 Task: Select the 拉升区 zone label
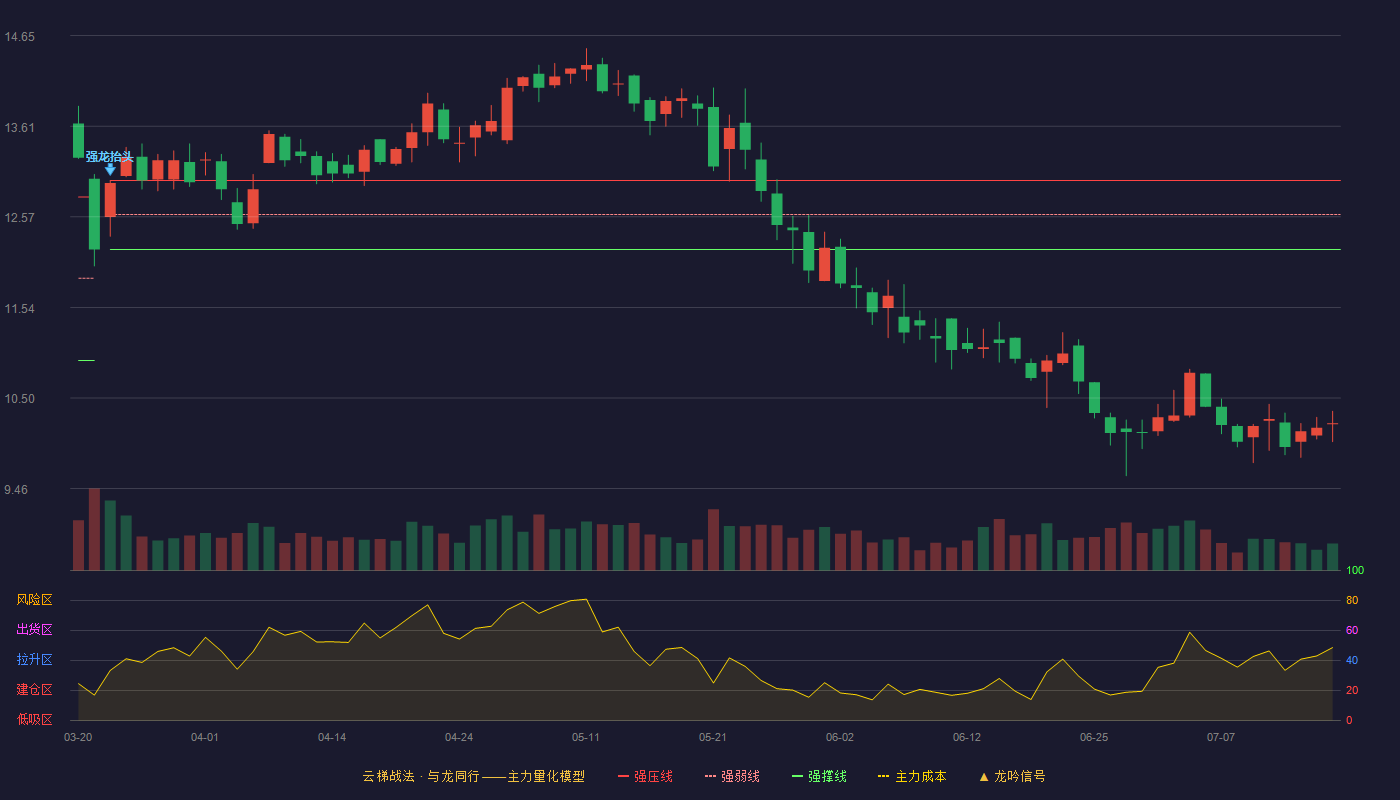pos(34,660)
